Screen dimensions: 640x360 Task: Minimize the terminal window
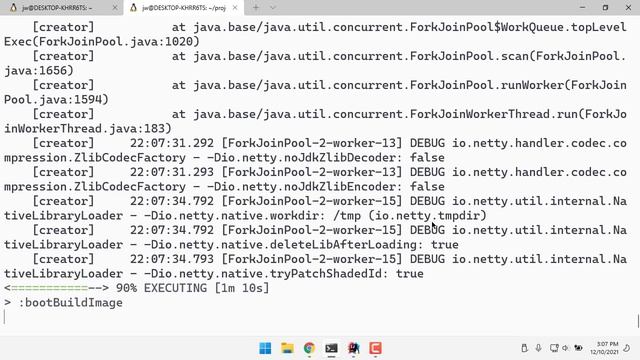click(582, 7)
